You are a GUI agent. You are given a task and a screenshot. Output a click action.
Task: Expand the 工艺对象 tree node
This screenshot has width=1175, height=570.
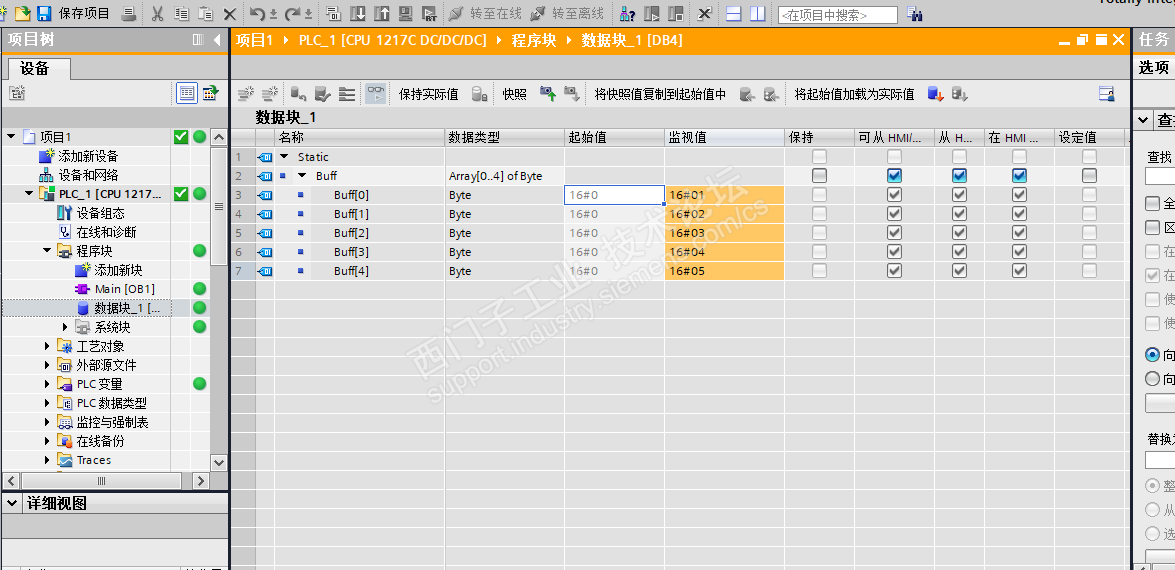click(47, 346)
